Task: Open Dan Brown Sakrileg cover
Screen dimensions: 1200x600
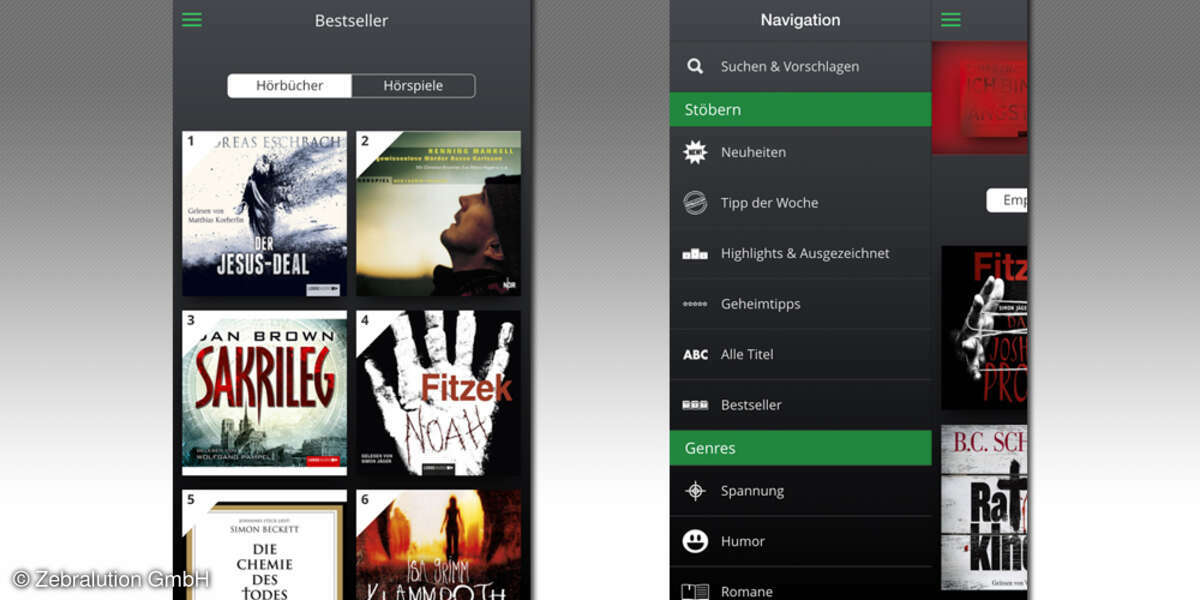Action: 264,393
